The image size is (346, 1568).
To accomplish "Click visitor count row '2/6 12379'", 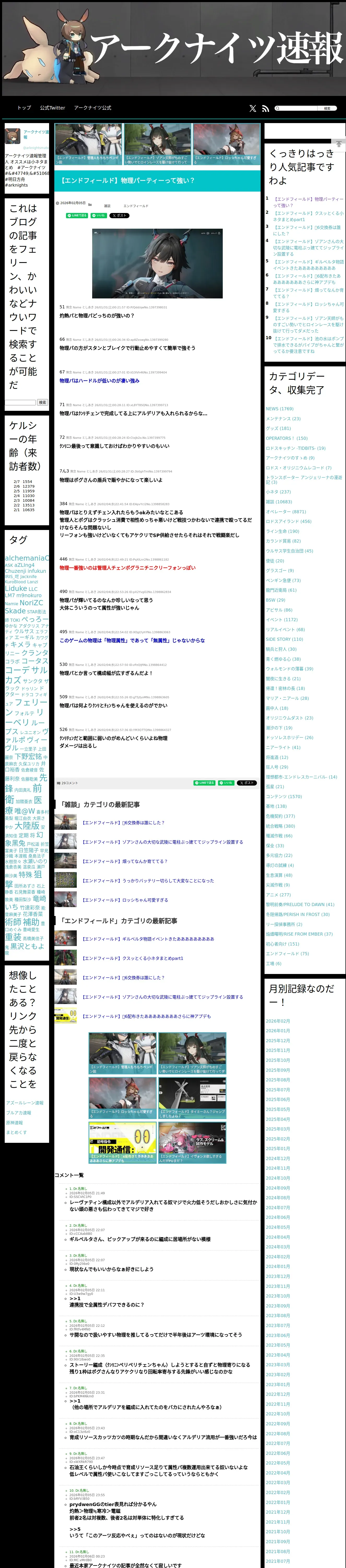I will tap(24, 486).
